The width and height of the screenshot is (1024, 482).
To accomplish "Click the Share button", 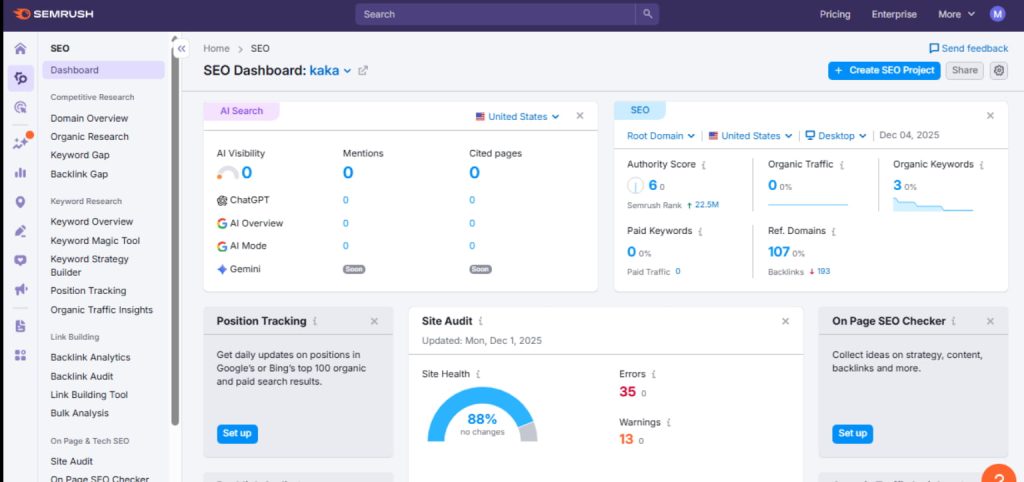I will click(965, 71).
